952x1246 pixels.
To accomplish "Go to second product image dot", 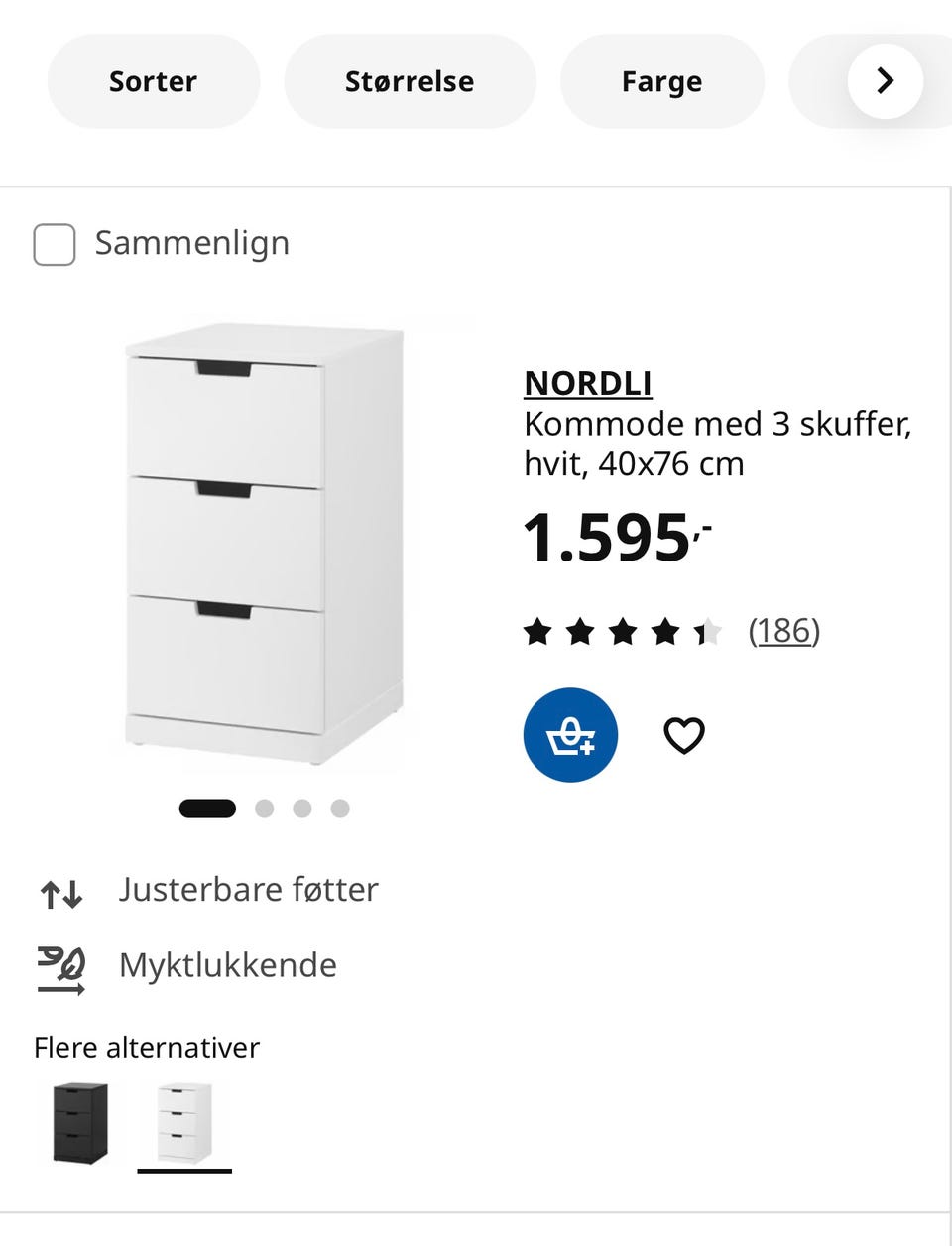I will tap(264, 809).
